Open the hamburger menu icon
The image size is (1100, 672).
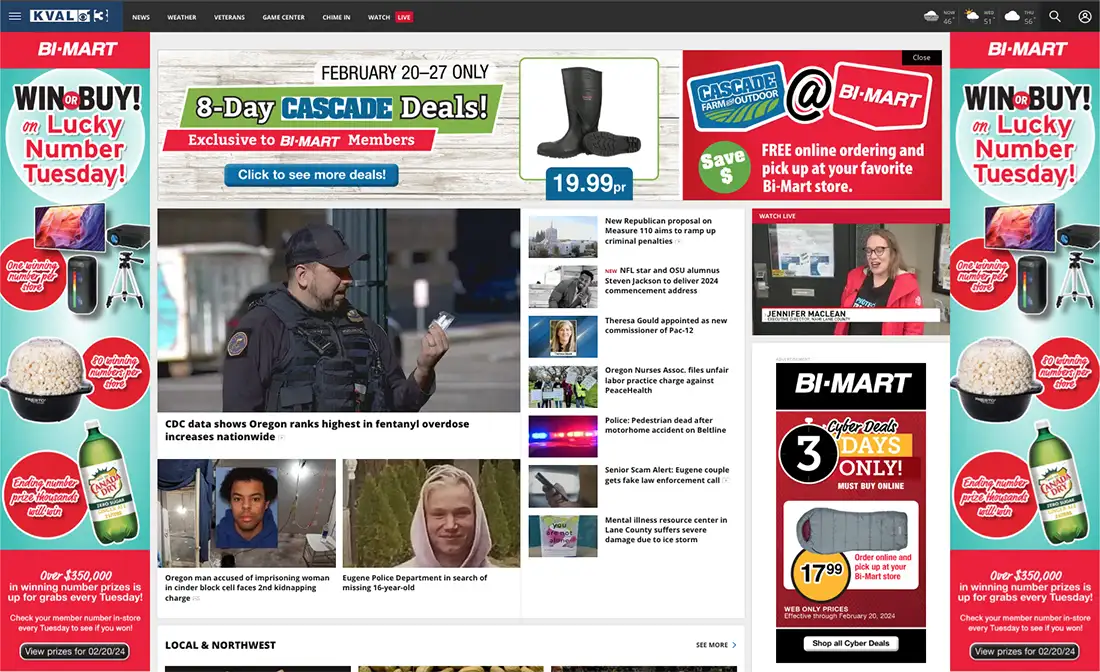15,16
